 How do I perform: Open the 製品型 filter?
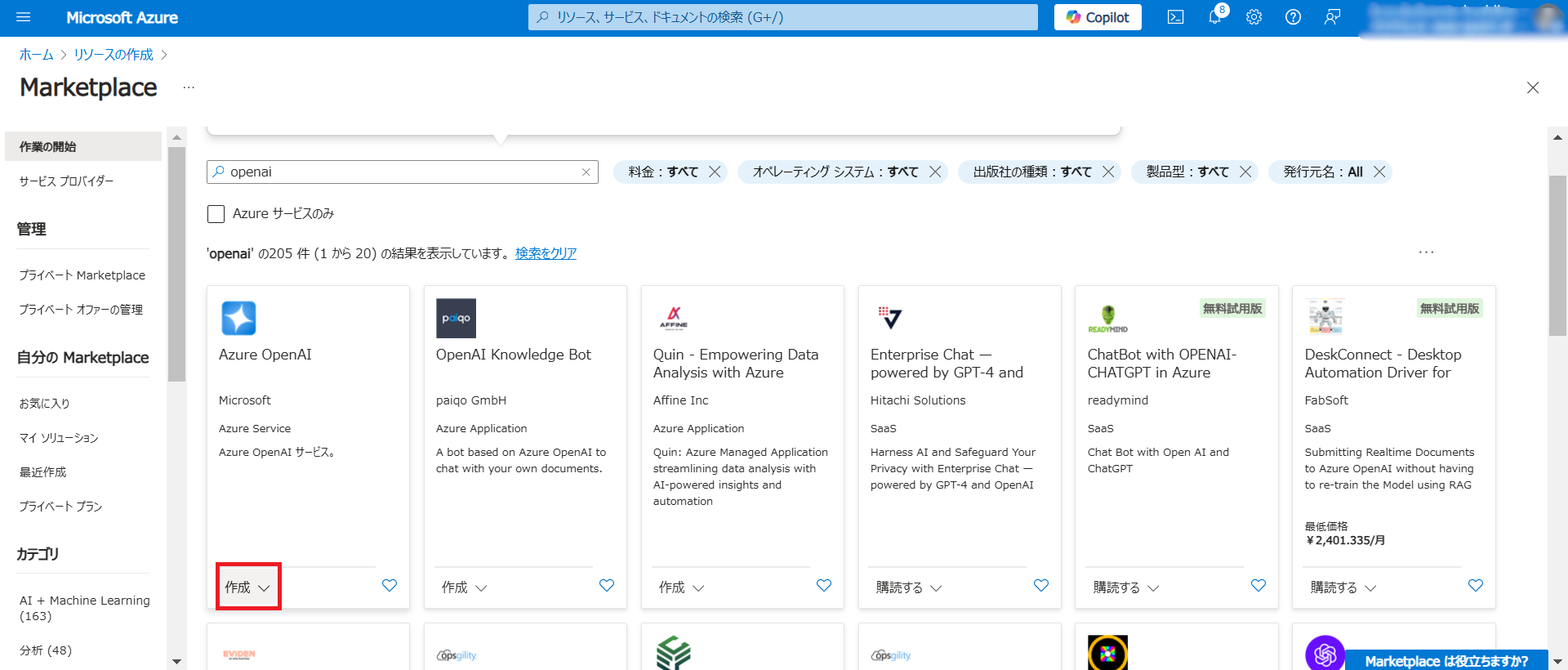pos(1187,172)
